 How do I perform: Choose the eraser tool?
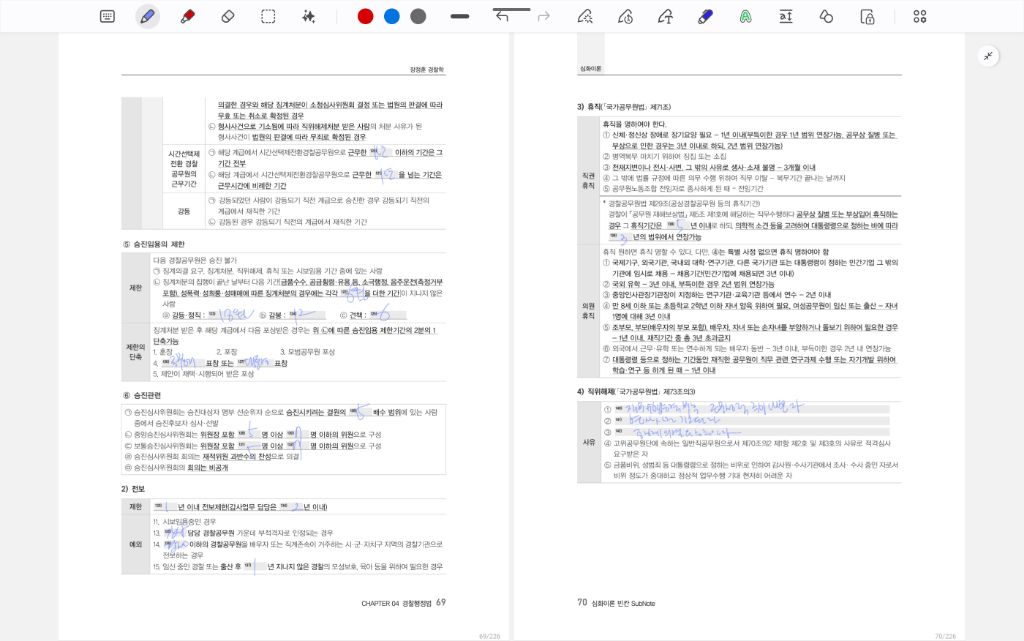point(228,16)
